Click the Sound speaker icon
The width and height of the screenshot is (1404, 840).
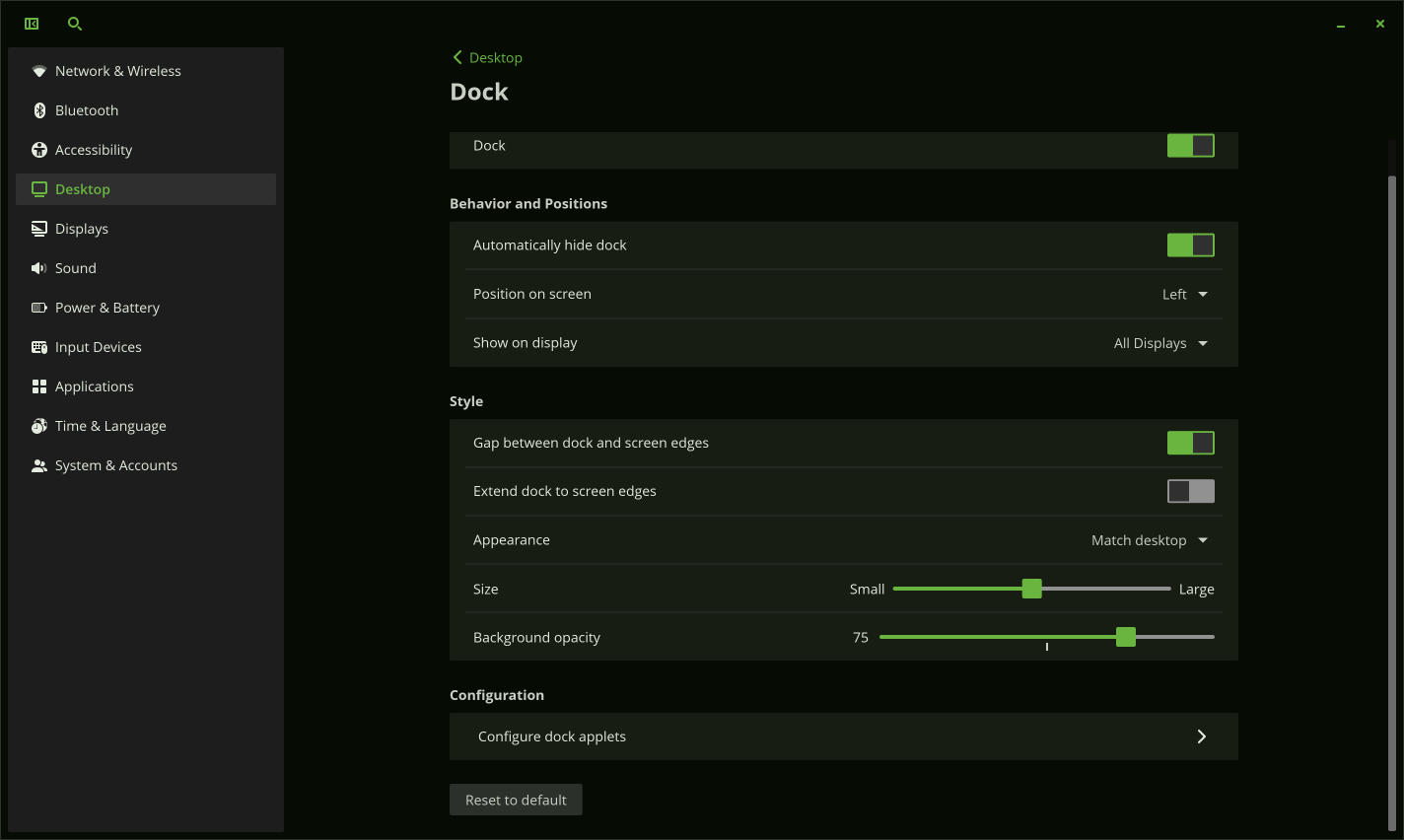coord(39,268)
